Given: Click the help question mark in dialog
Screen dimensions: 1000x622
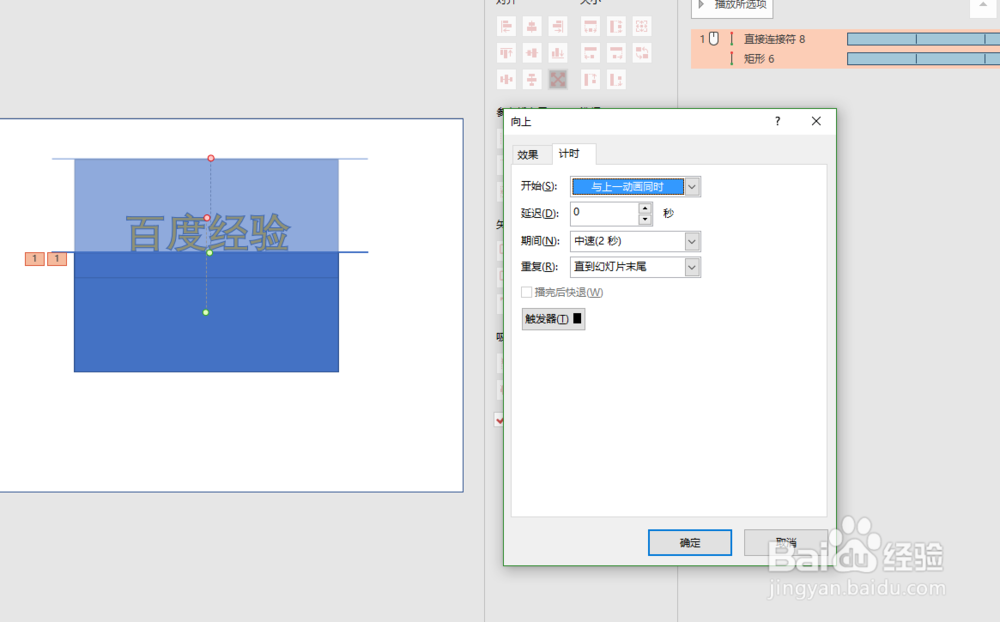Looking at the screenshot, I should [777, 121].
